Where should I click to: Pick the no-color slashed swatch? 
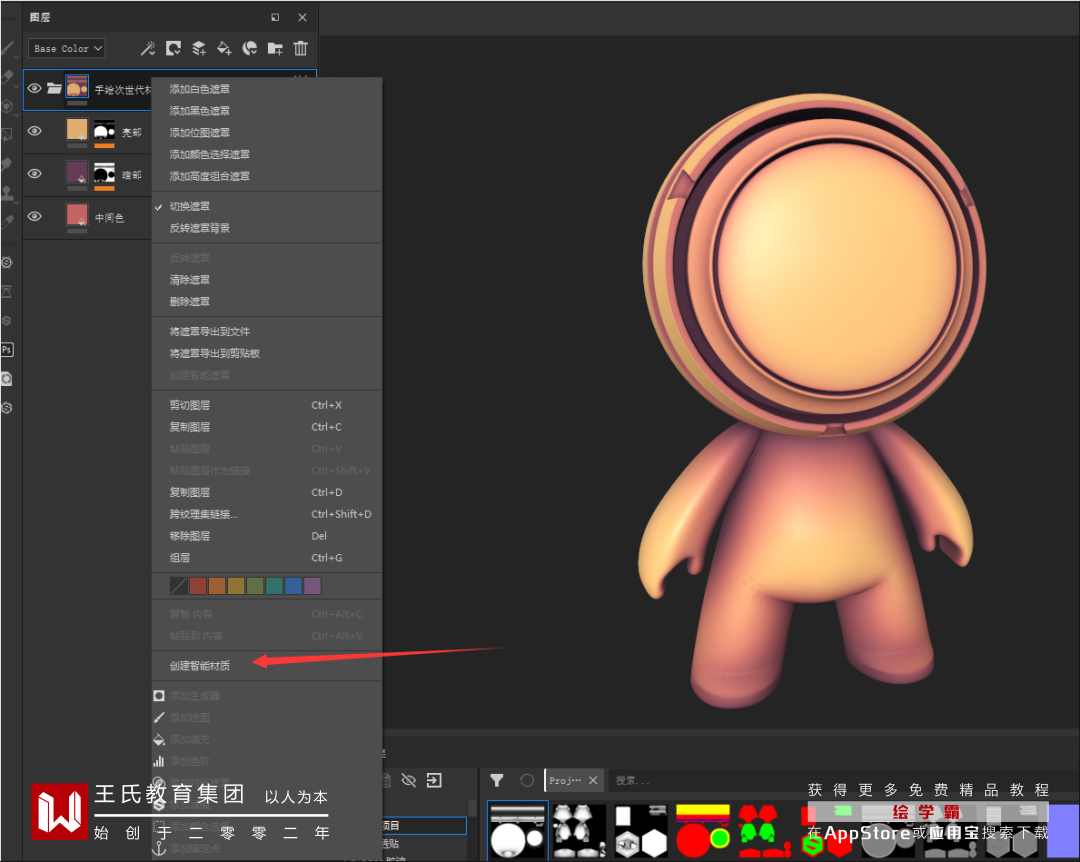[178, 586]
